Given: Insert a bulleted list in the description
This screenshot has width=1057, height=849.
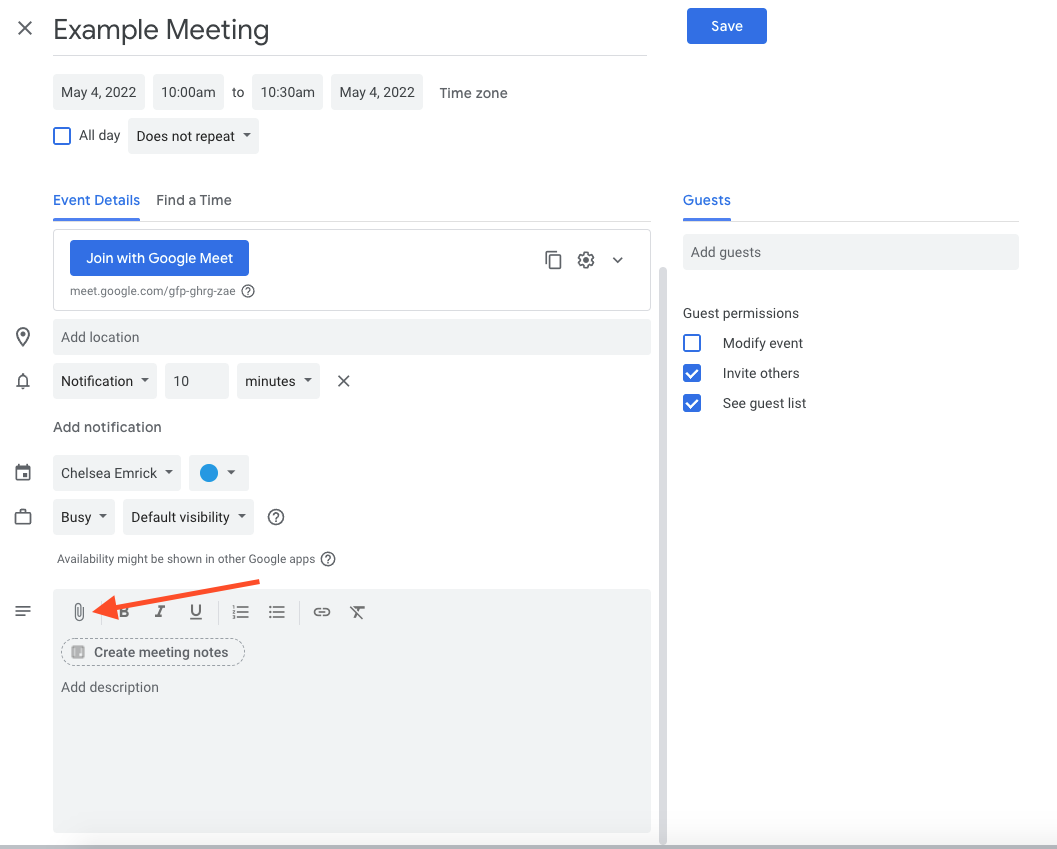Looking at the screenshot, I should 277,611.
